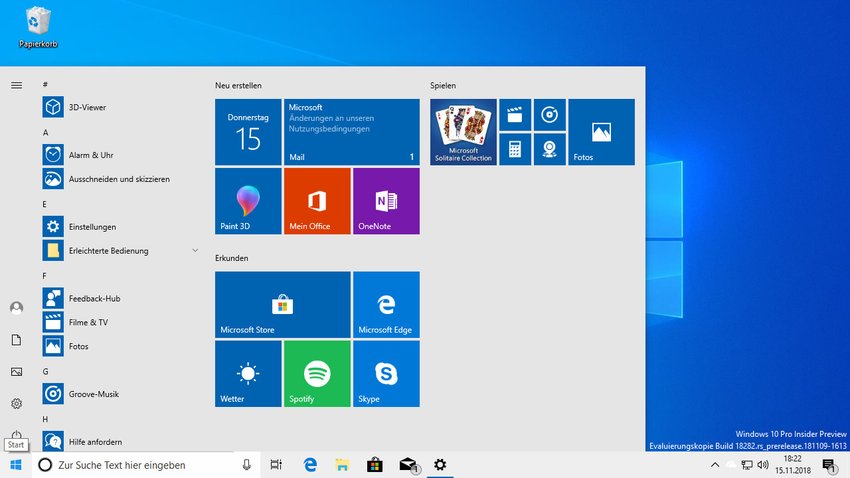Click the Donnerstag 15 calendar tile
850x478 pixels.
coord(248,132)
